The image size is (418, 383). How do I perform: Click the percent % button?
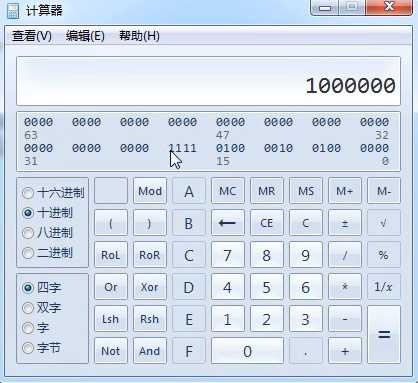(384, 255)
